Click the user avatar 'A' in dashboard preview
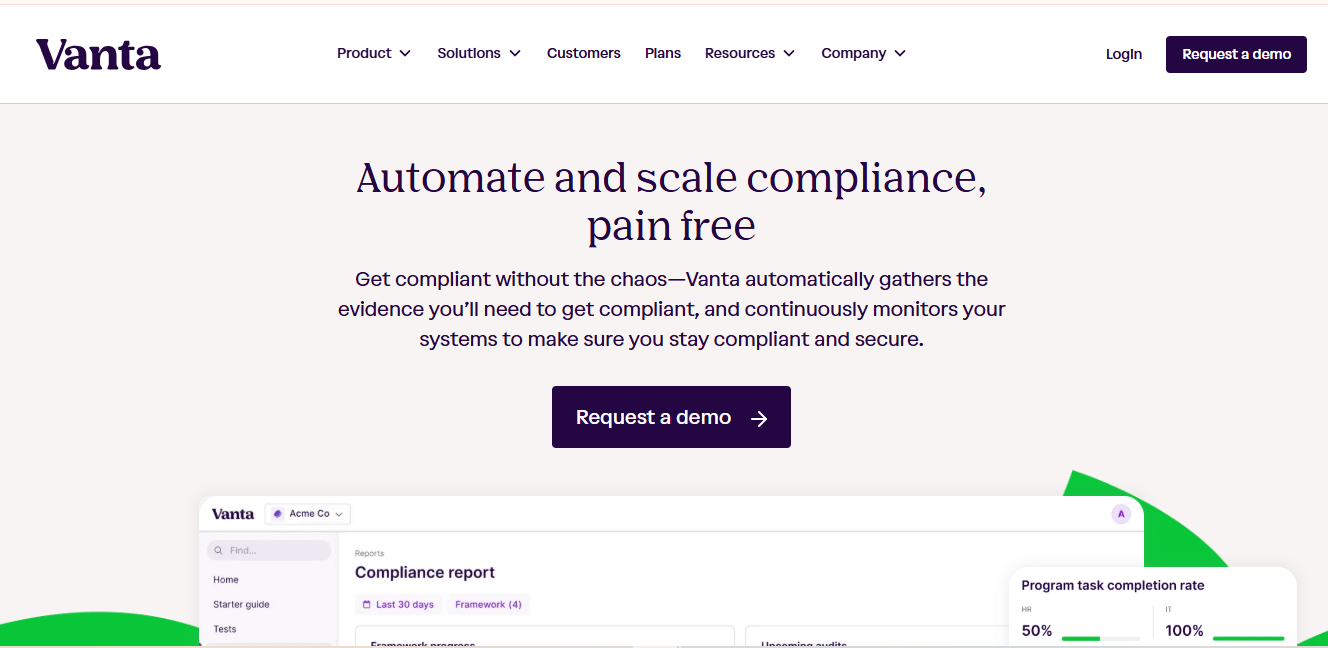The width and height of the screenshot is (1328, 648). (x=1121, y=514)
